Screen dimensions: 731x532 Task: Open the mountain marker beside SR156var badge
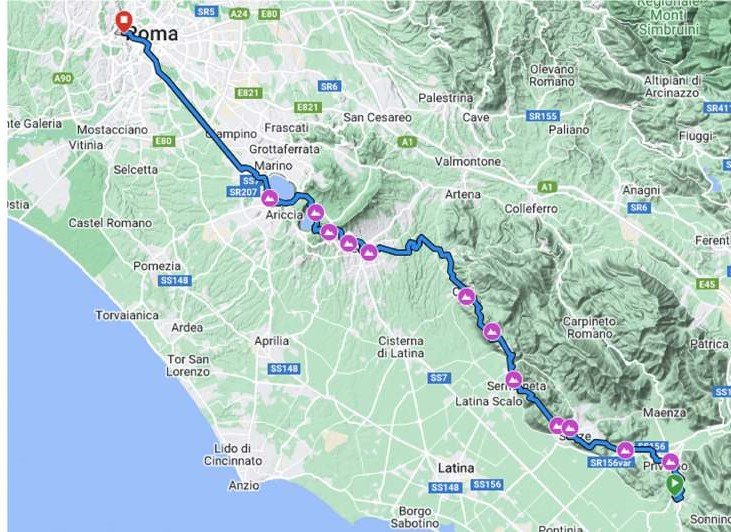(625, 450)
